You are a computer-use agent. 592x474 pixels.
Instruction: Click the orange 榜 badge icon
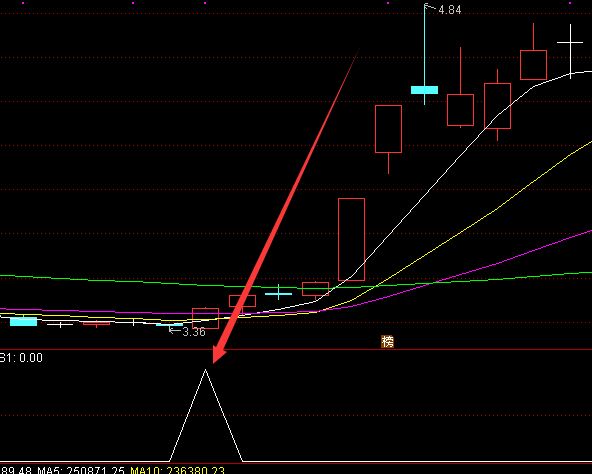pos(387,341)
